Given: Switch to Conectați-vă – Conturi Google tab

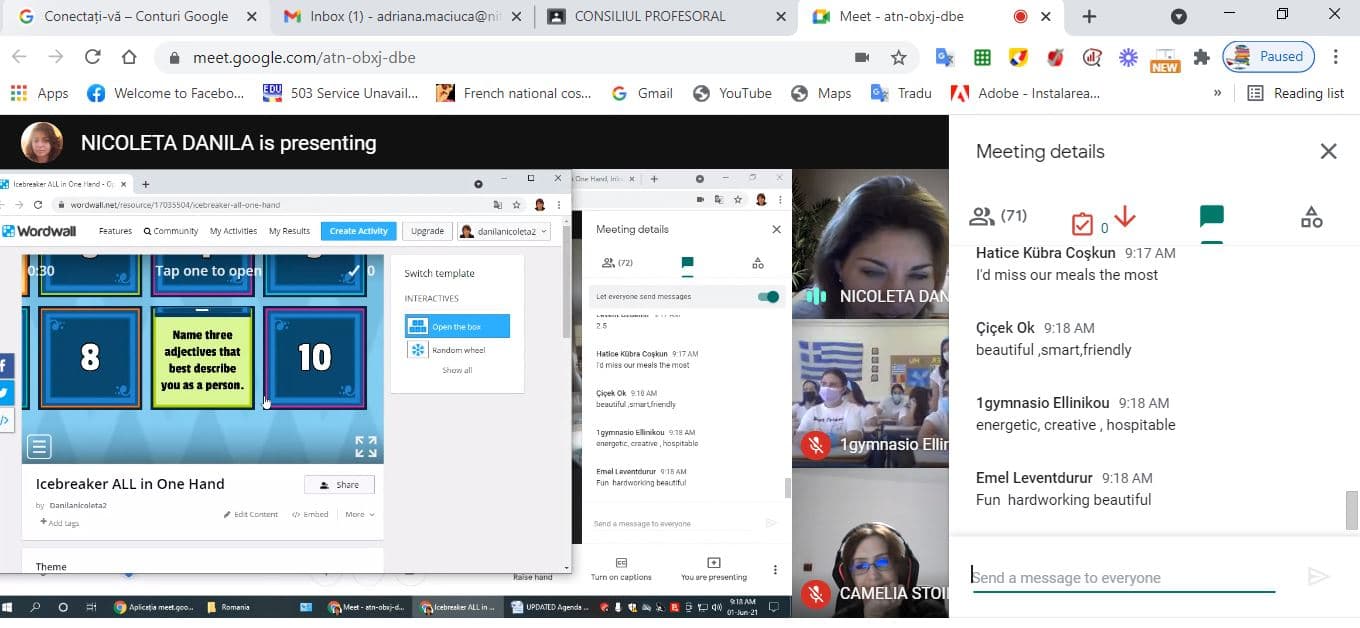Looking at the screenshot, I should (137, 17).
